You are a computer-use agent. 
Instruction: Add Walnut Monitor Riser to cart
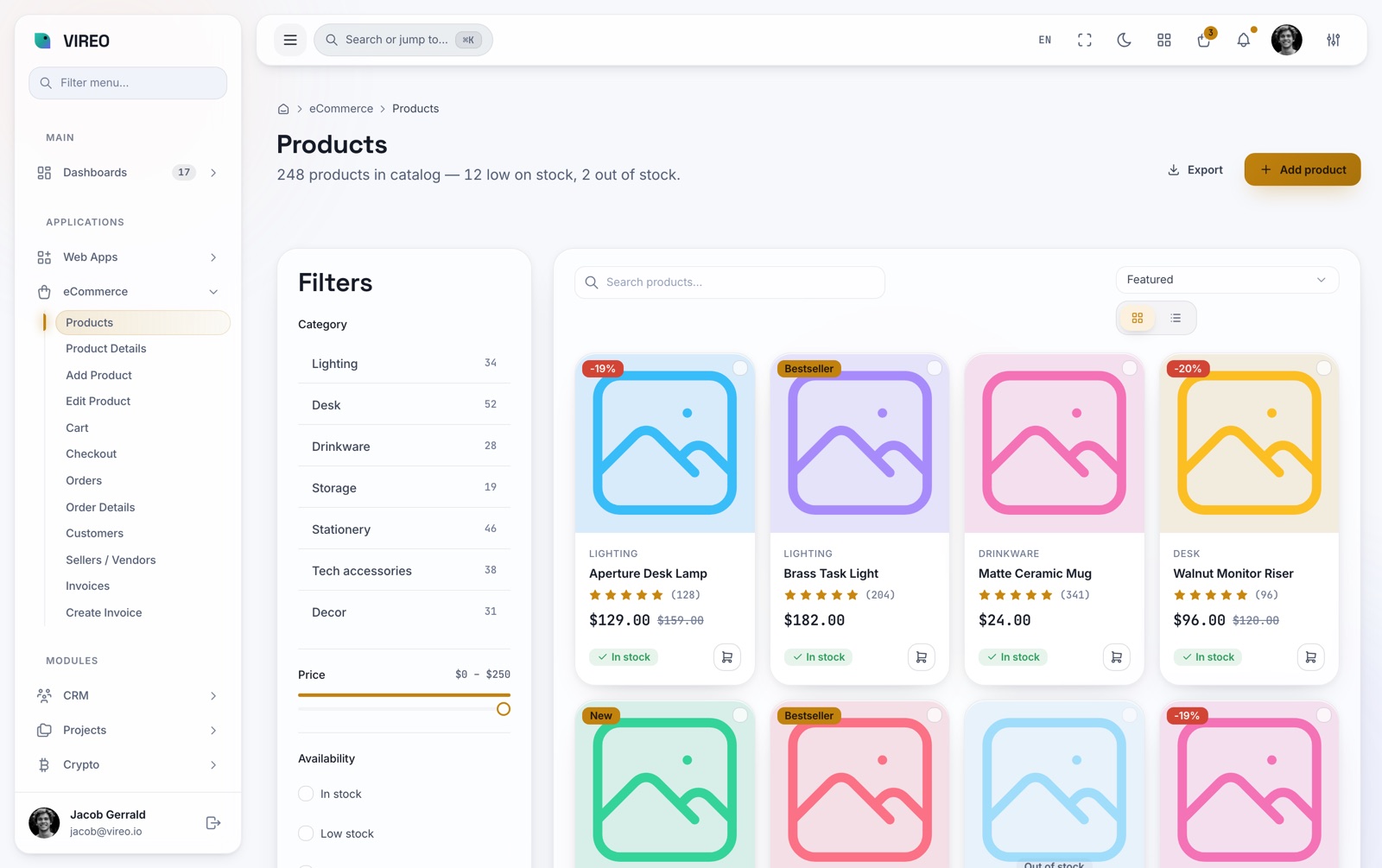pyautogui.click(x=1311, y=657)
